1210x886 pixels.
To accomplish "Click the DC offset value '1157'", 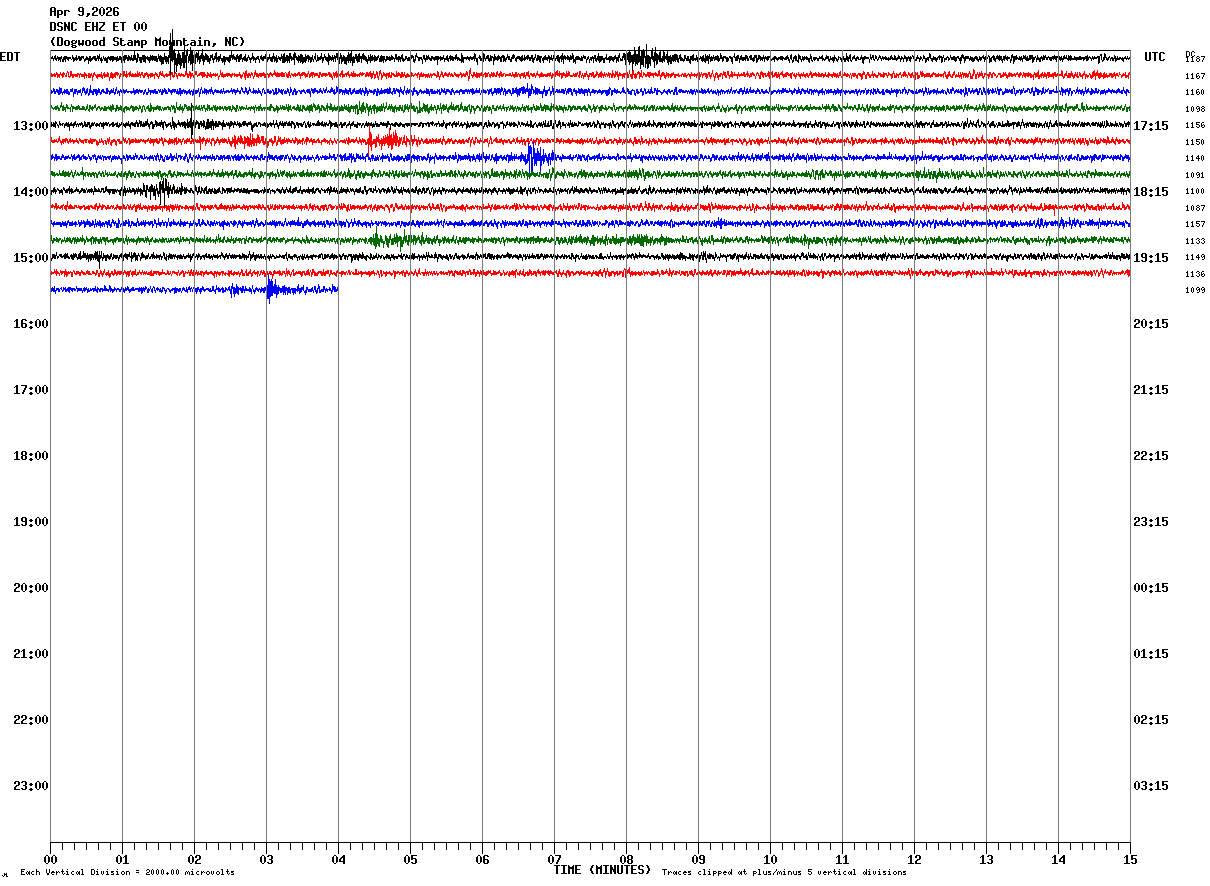I will 1195,224.
